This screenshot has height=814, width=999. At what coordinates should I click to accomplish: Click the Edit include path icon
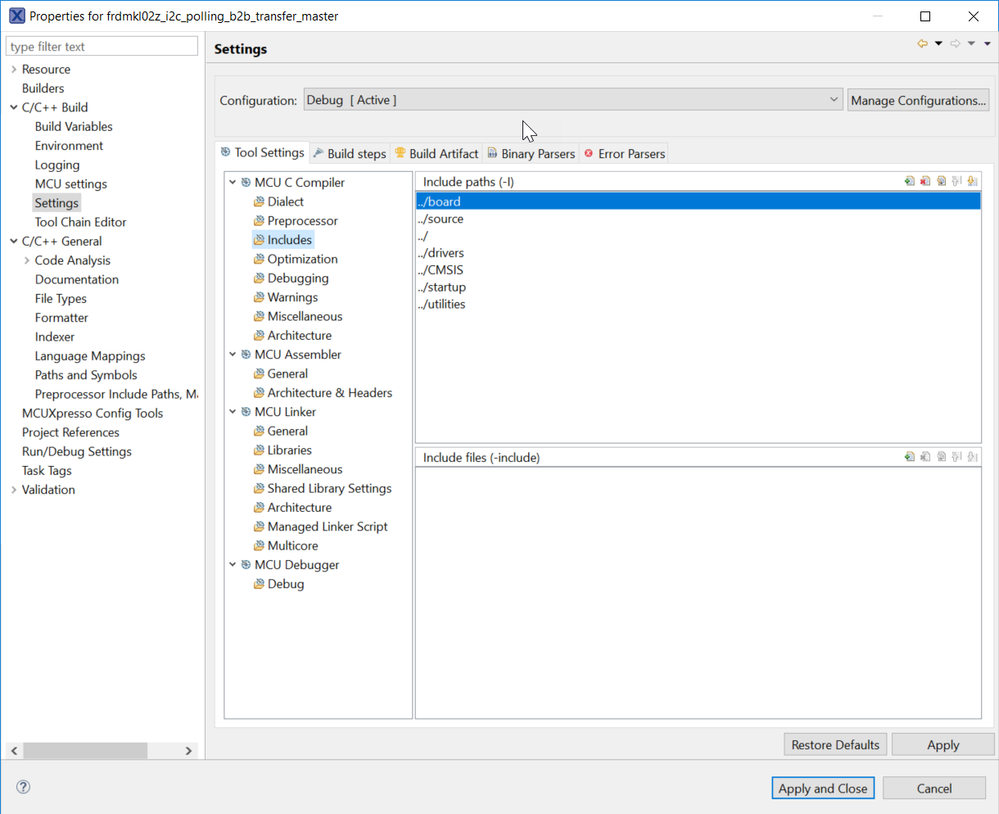pyautogui.click(x=941, y=182)
